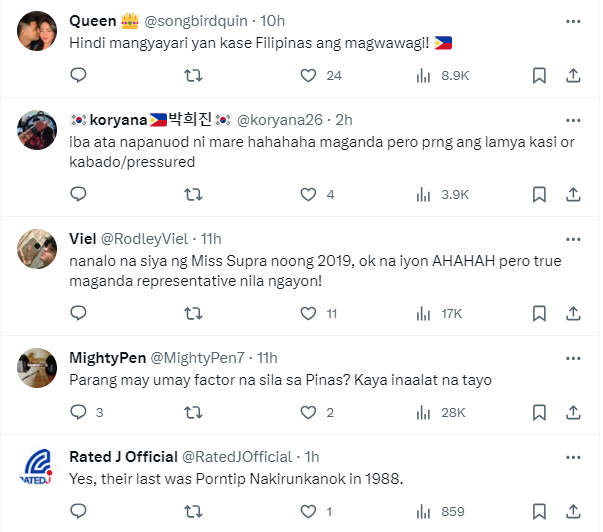Like koryana's tweet

coord(309,194)
